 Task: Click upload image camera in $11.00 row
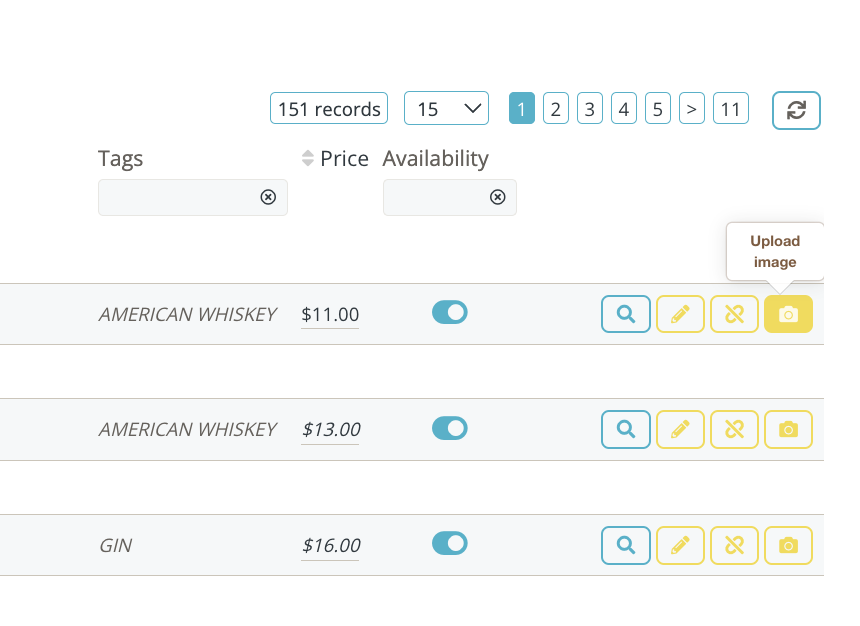(788, 314)
